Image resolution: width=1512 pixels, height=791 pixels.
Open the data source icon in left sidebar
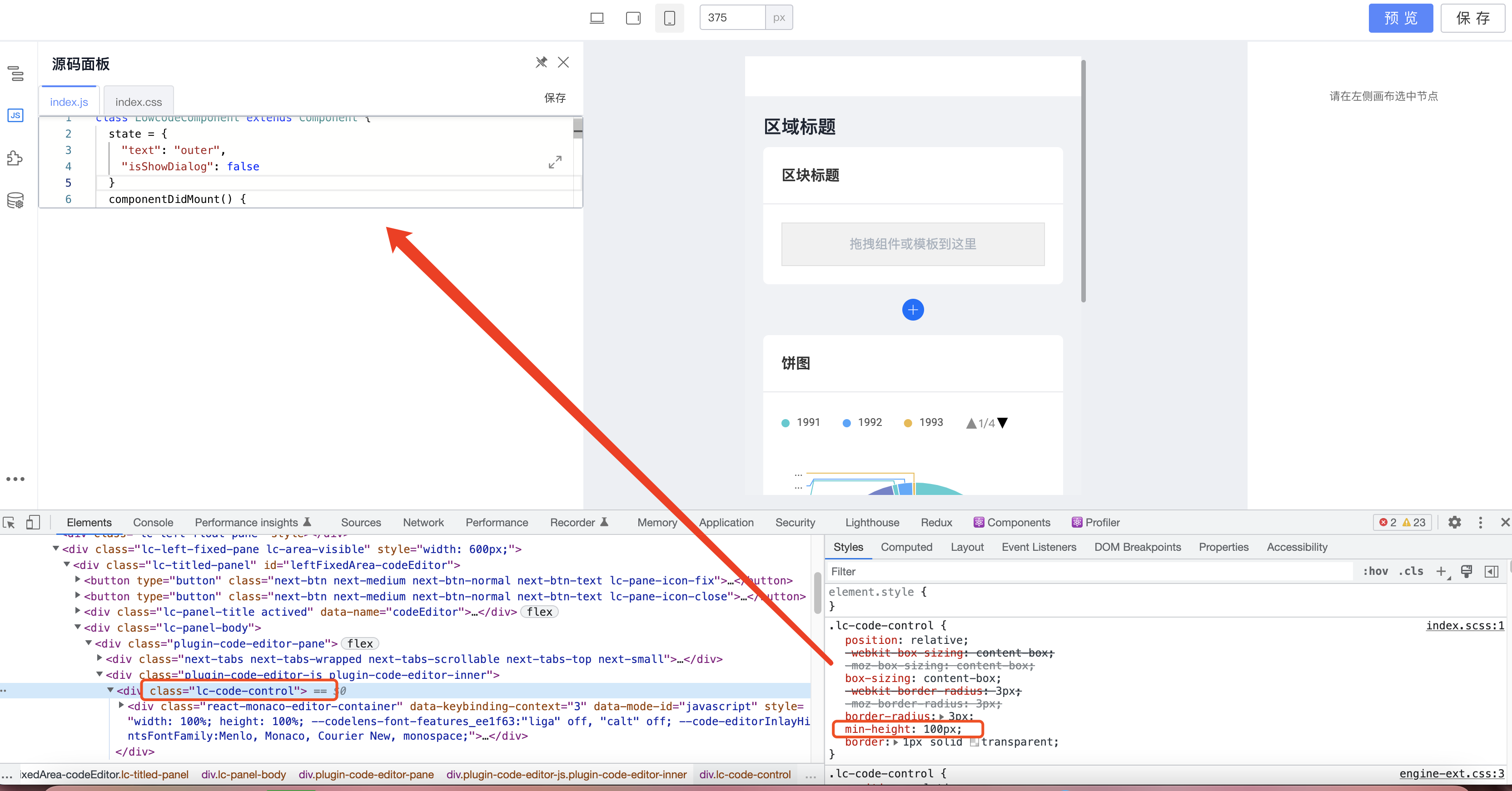pos(15,200)
